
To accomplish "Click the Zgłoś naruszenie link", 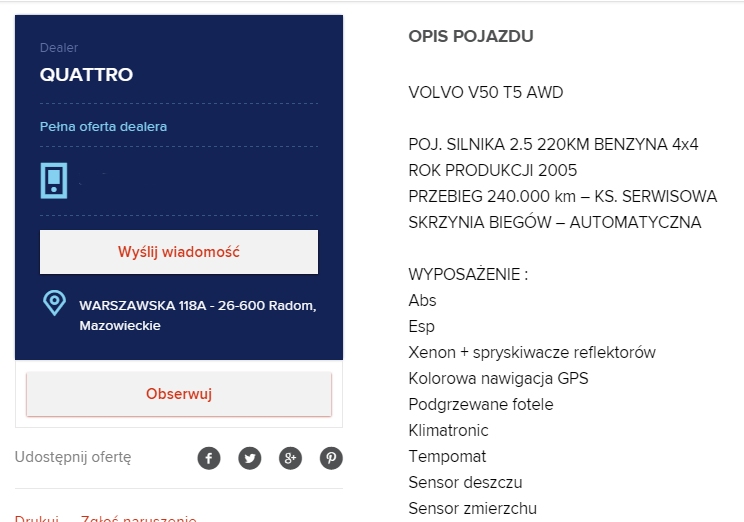I will click(139, 518).
